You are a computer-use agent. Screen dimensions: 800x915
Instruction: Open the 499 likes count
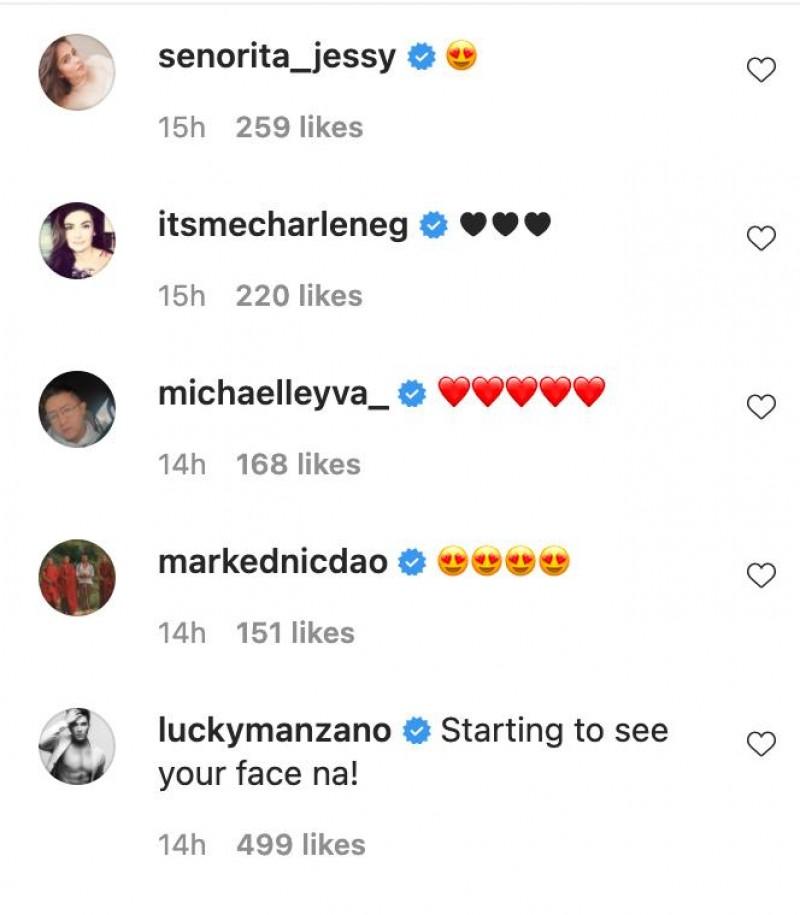(x=301, y=845)
